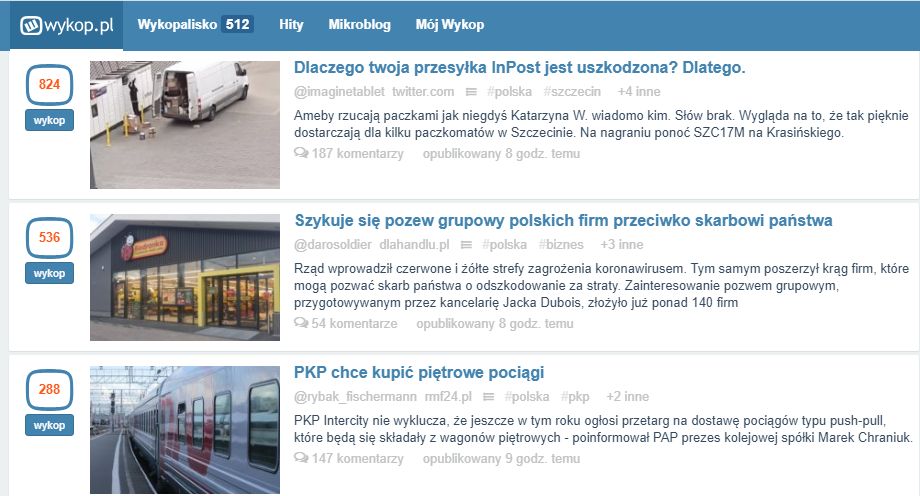
Task: Click 'opublikowany 9 godz. temu' timestamp
Action: coord(501,458)
